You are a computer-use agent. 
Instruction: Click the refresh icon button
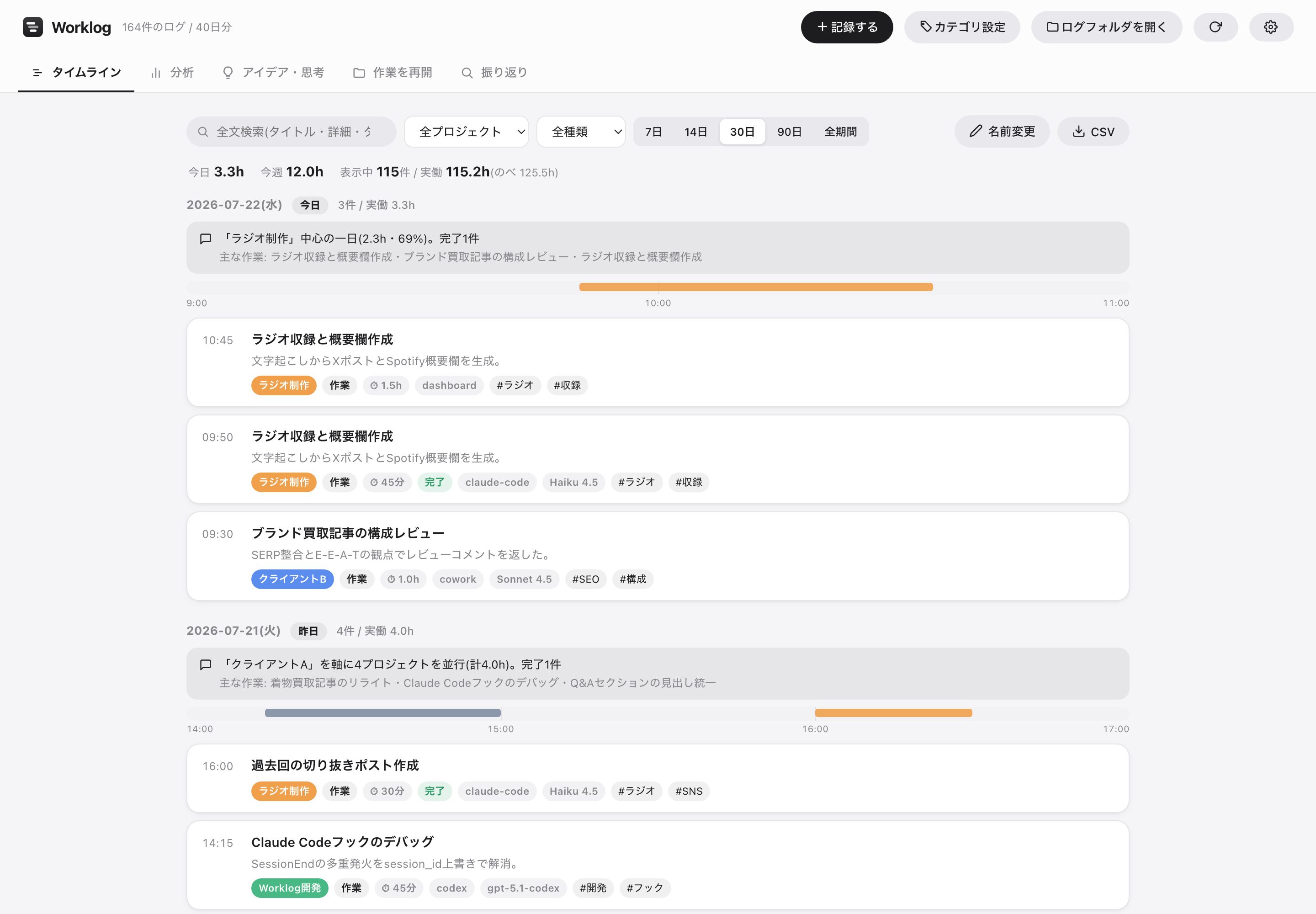coord(1215,27)
